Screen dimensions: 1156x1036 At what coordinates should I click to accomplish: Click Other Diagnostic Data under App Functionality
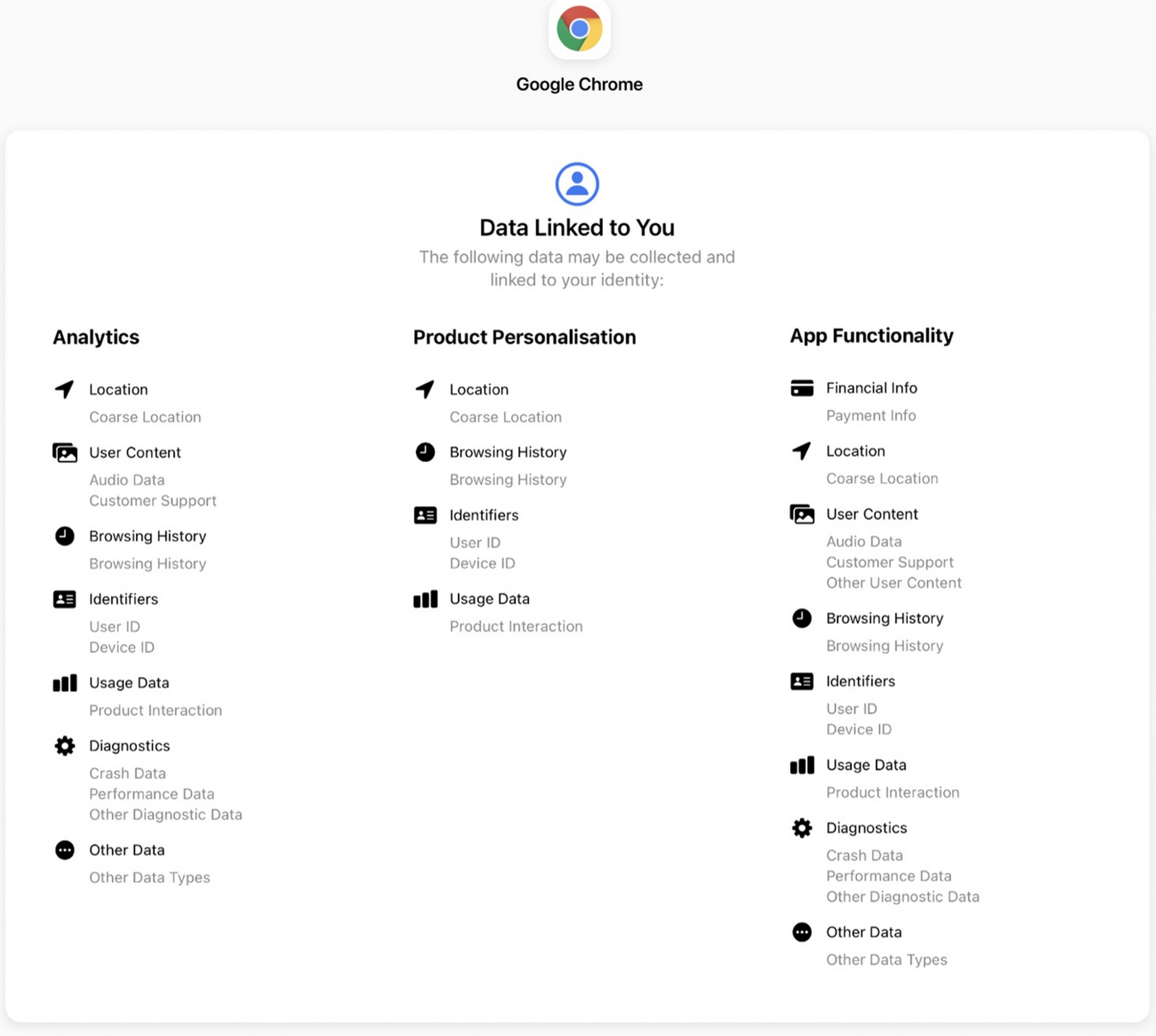pos(903,897)
